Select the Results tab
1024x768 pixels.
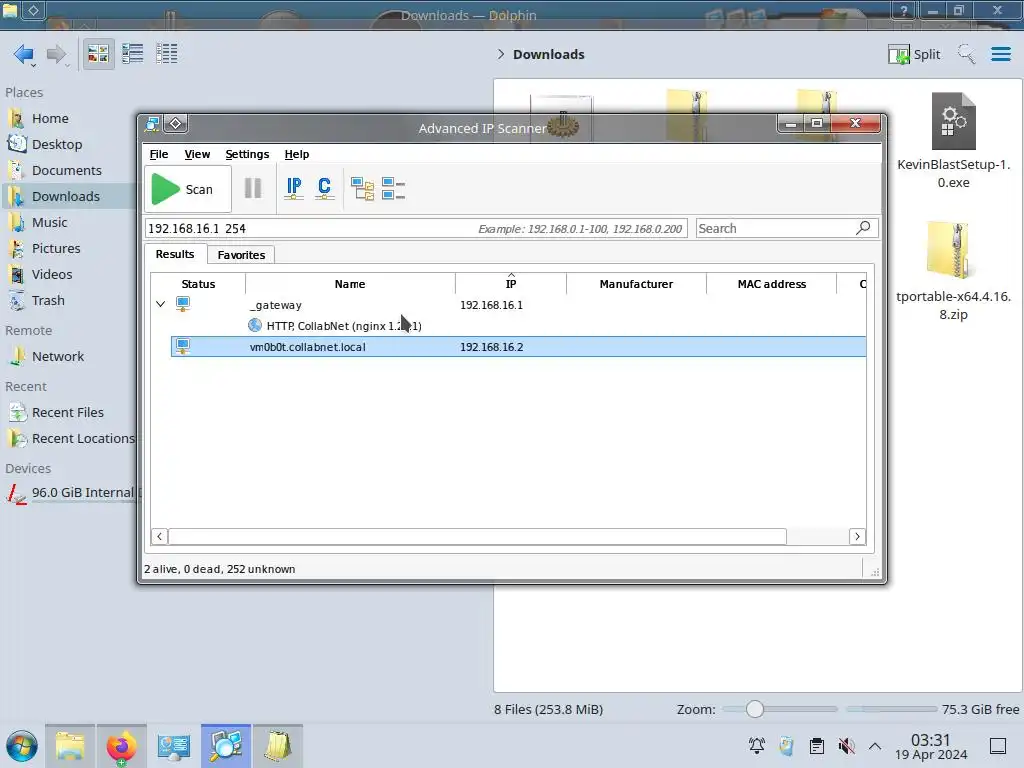175,254
